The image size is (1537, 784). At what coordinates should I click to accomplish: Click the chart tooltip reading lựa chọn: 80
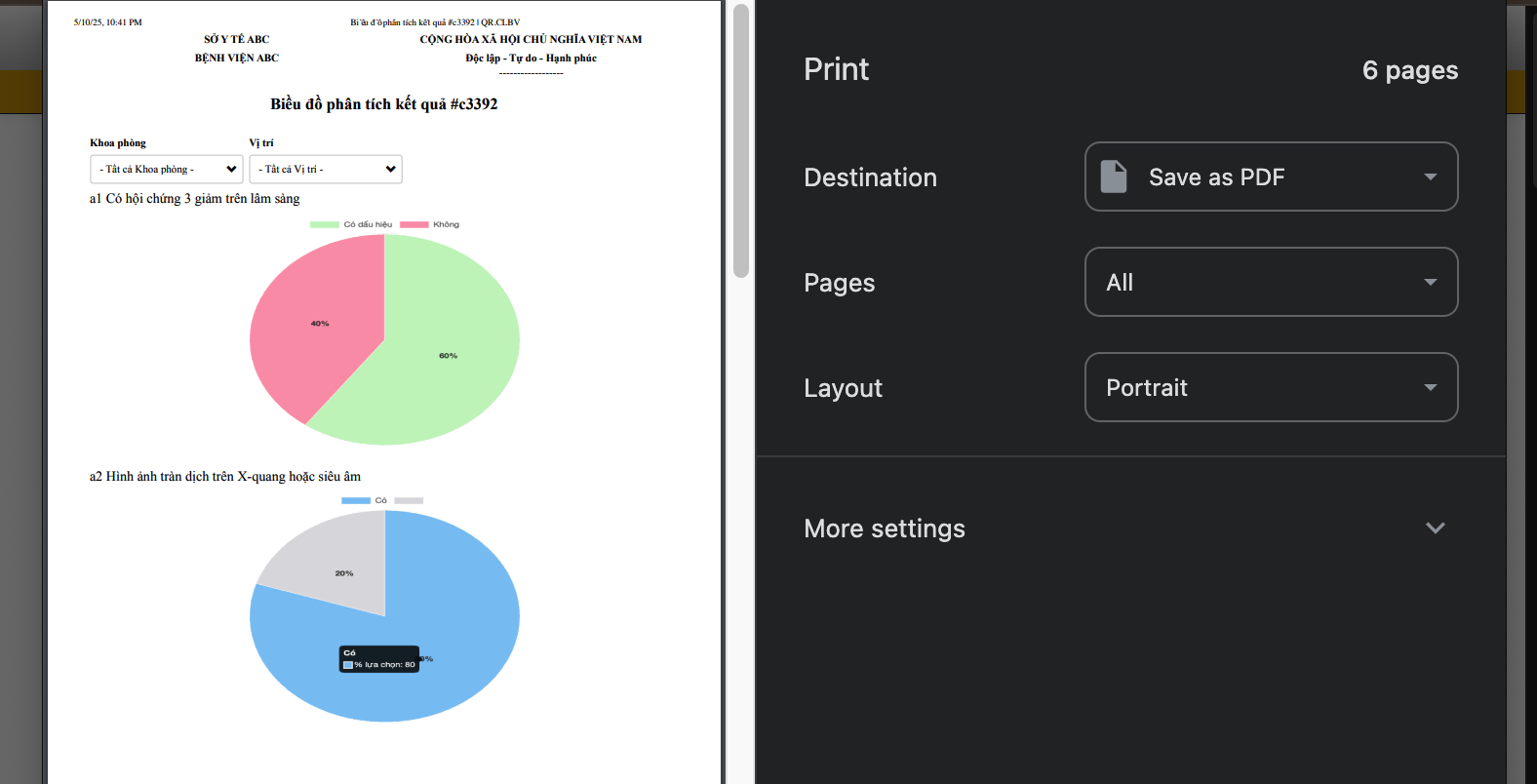pos(379,659)
